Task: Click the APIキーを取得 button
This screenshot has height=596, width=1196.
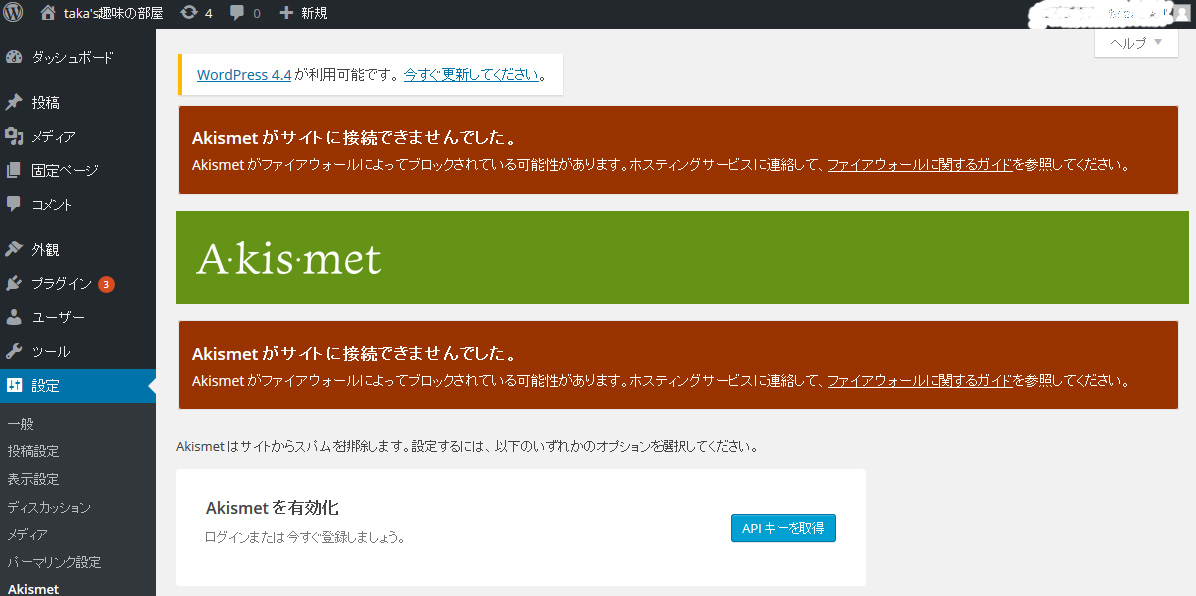Action: (783, 528)
